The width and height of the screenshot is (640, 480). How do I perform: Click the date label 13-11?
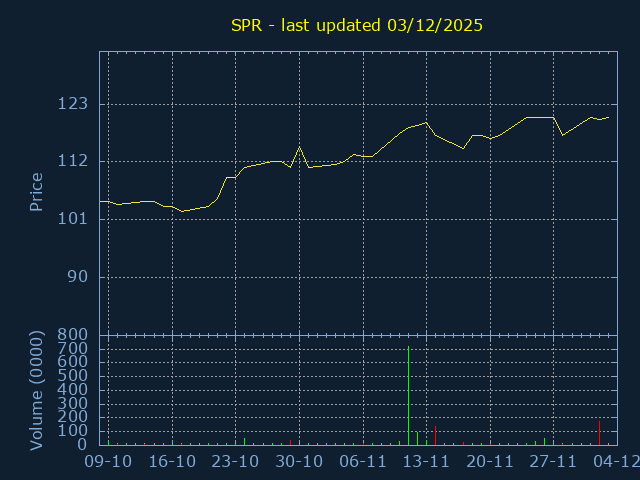(426, 462)
